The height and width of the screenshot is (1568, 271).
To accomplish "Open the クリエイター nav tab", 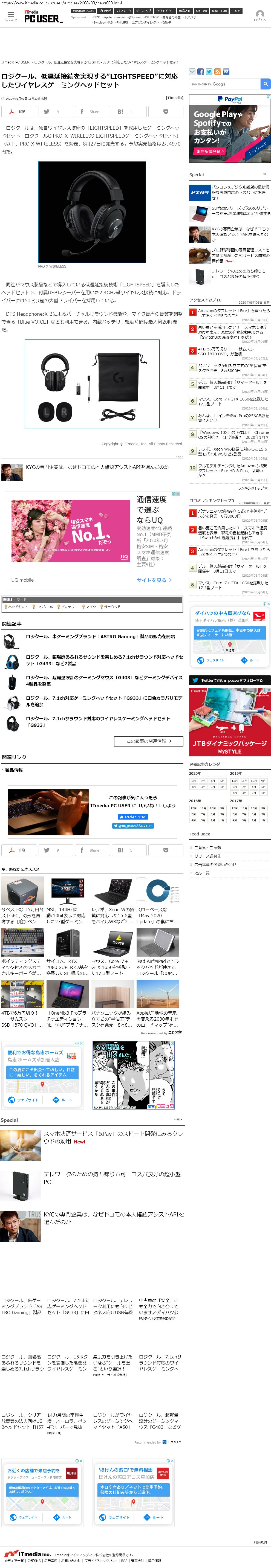I will (x=165, y=11).
